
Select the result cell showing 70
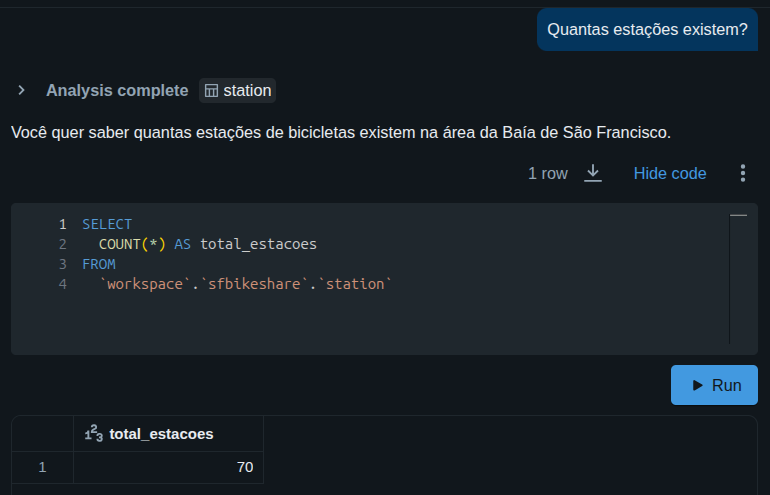pyautogui.click(x=168, y=467)
